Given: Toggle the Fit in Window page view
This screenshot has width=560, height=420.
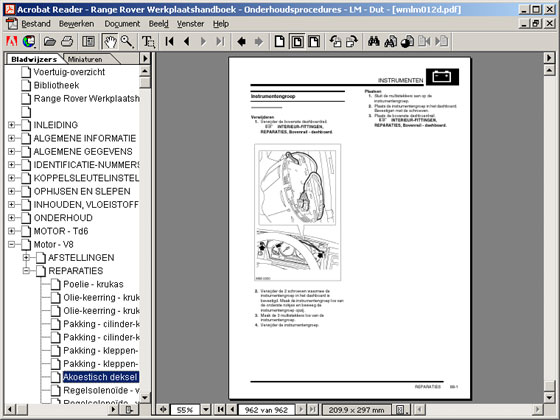Looking at the screenshot, I should pyautogui.click(x=297, y=42).
